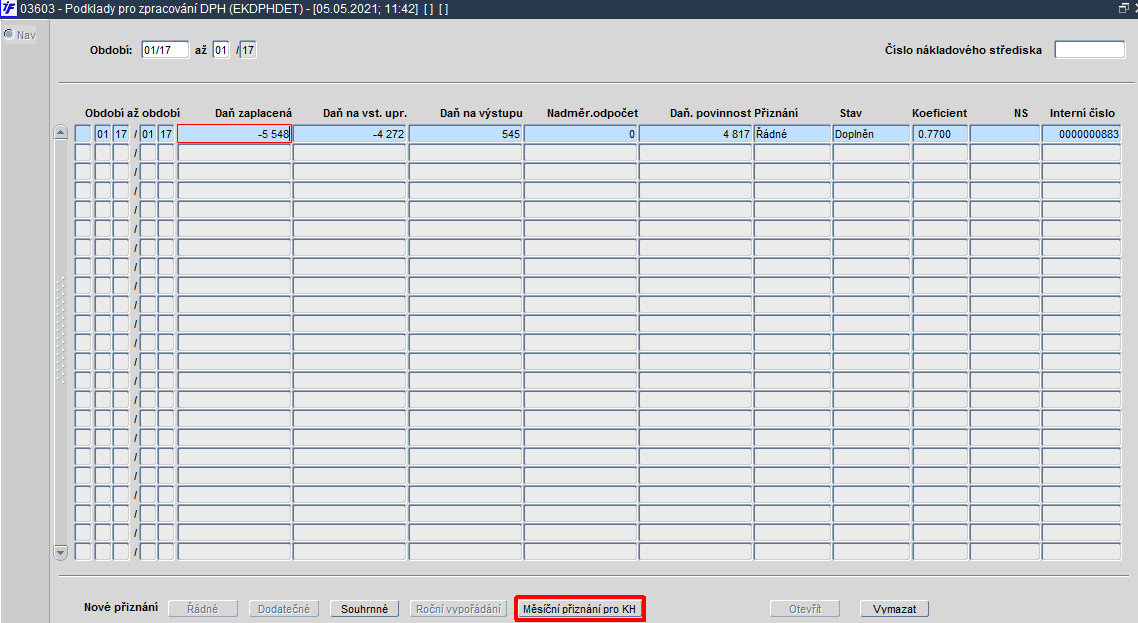The image size is (1138, 623).
Task: Click the Interní číslo cell 0000000883
Action: [1081, 134]
